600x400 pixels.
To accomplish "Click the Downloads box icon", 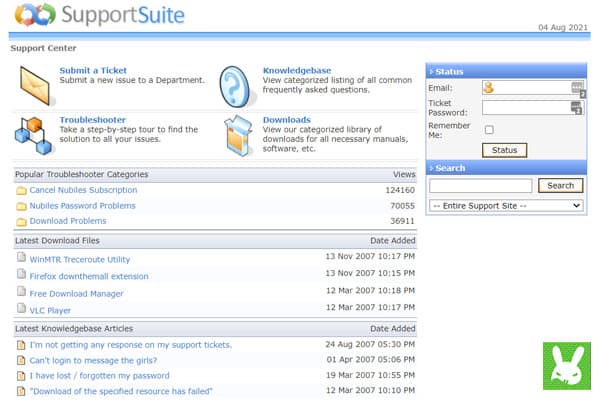I will tap(236, 133).
